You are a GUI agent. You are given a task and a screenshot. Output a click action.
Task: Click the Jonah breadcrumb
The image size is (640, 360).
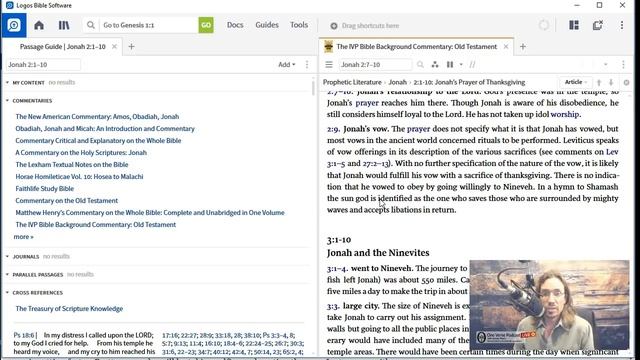(398, 82)
